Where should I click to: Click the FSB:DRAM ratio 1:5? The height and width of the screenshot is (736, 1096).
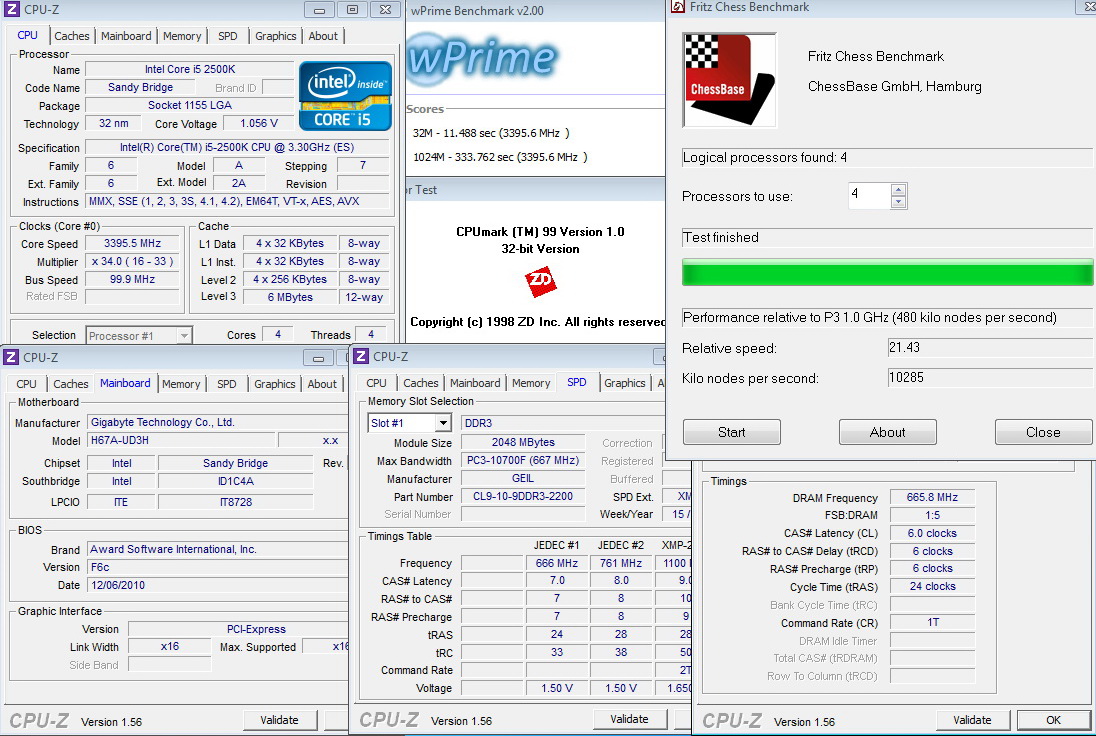pyautogui.click(x=932, y=515)
